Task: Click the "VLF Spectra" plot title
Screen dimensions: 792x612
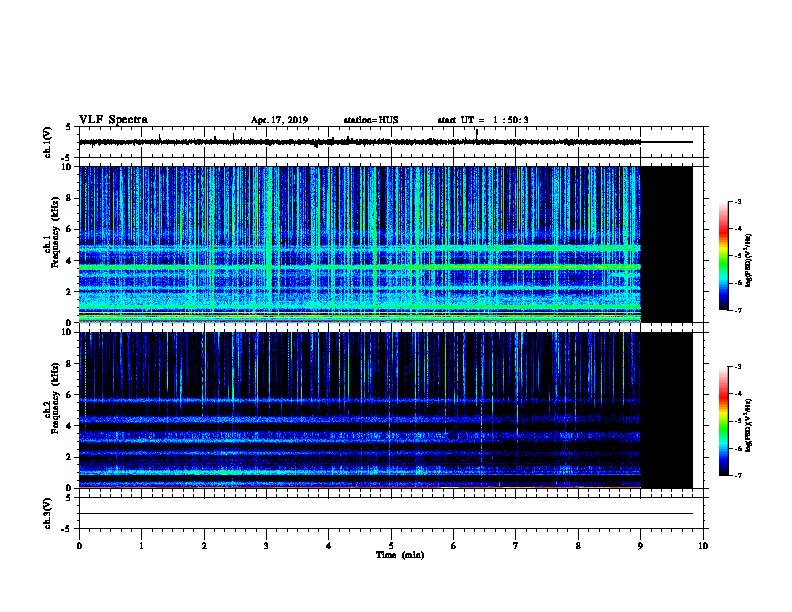Action: (113, 120)
